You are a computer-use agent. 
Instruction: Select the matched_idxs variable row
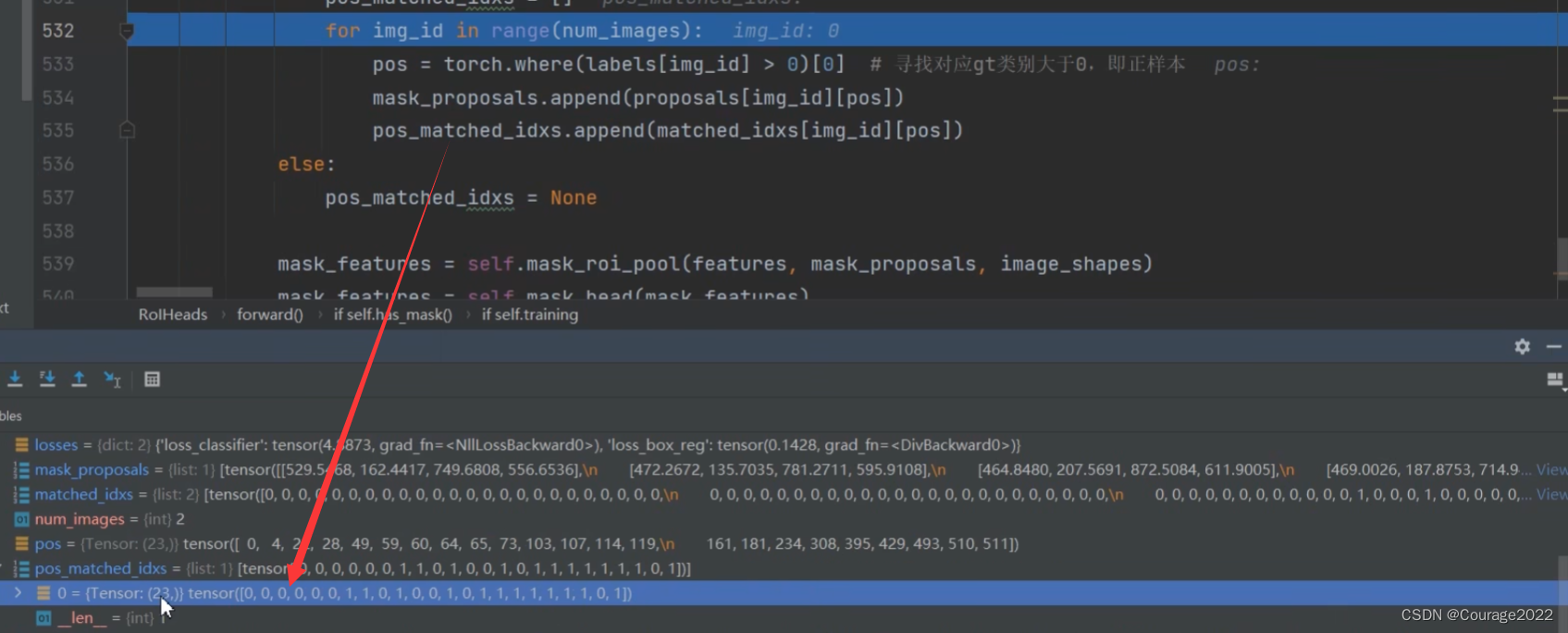(784, 495)
